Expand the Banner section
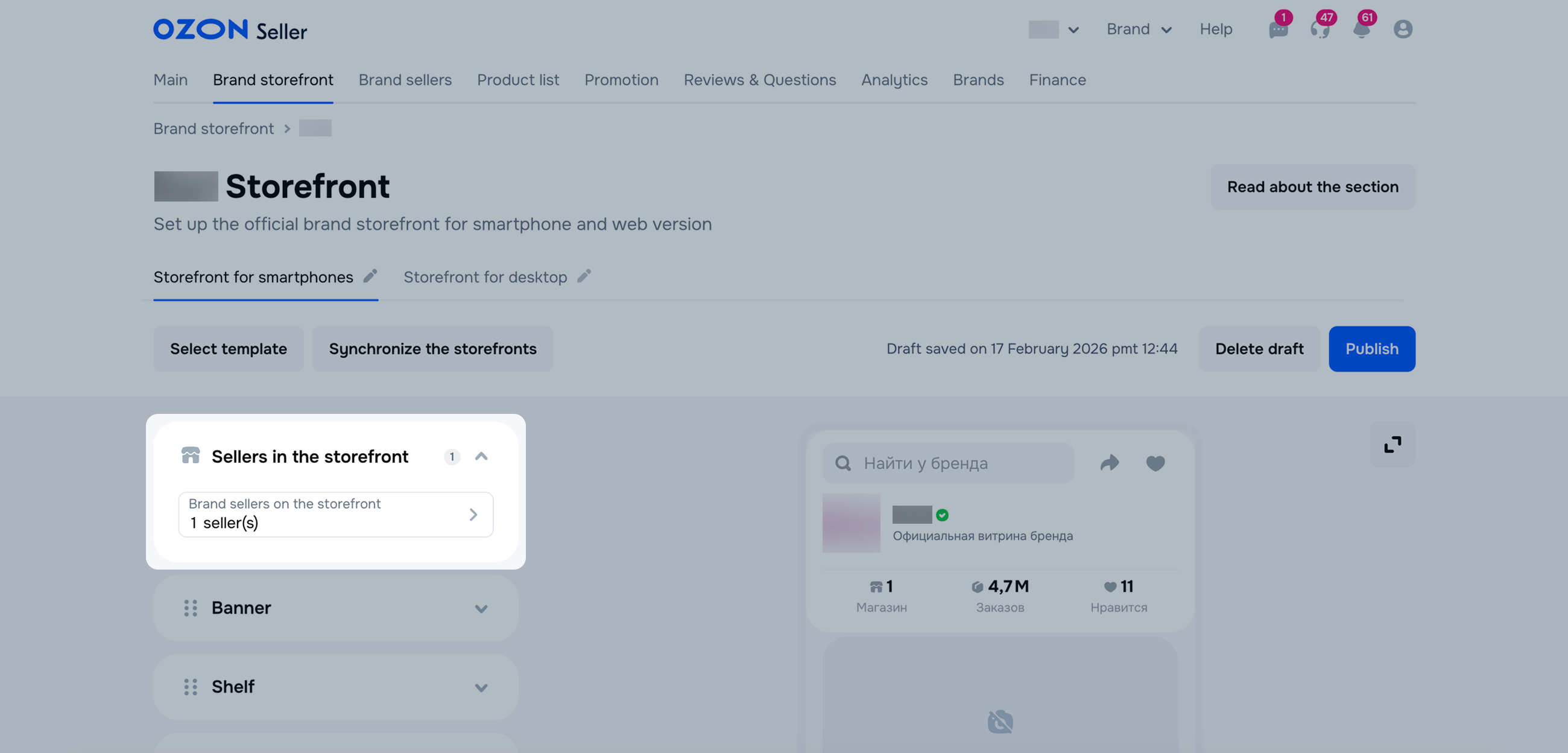Image resolution: width=1568 pixels, height=753 pixels. (x=481, y=609)
